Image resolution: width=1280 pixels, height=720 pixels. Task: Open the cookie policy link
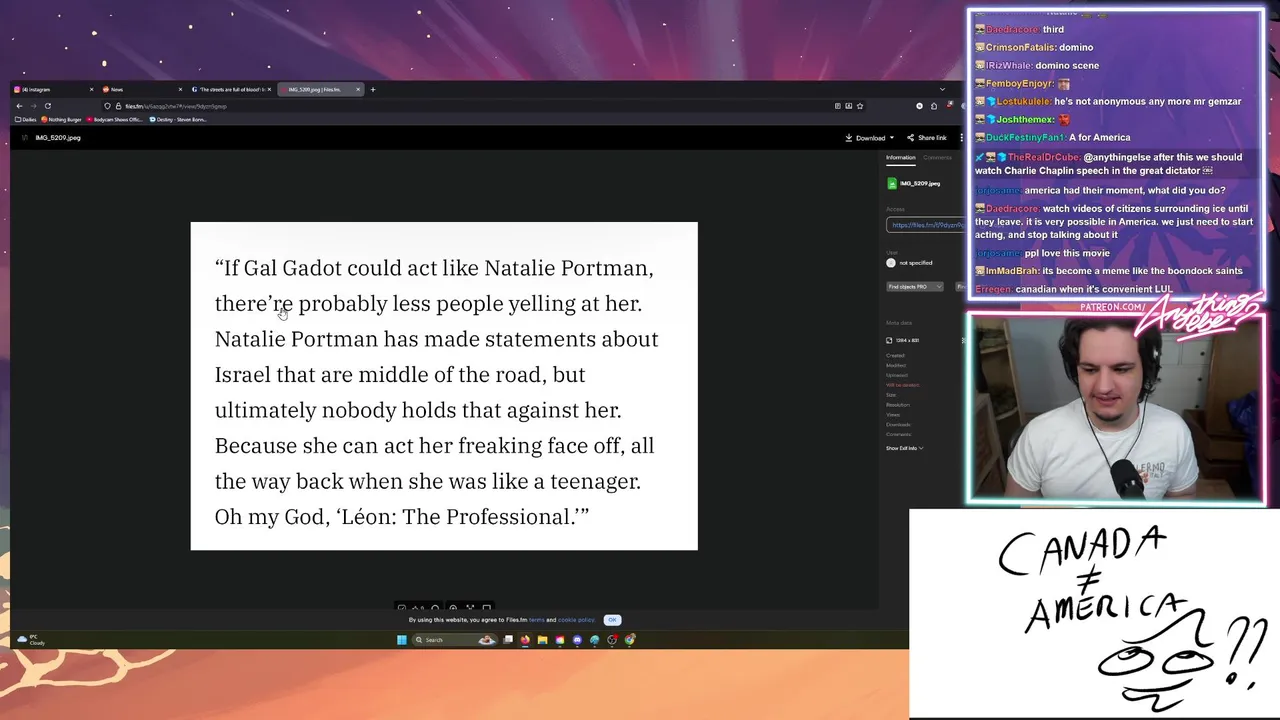pos(576,620)
